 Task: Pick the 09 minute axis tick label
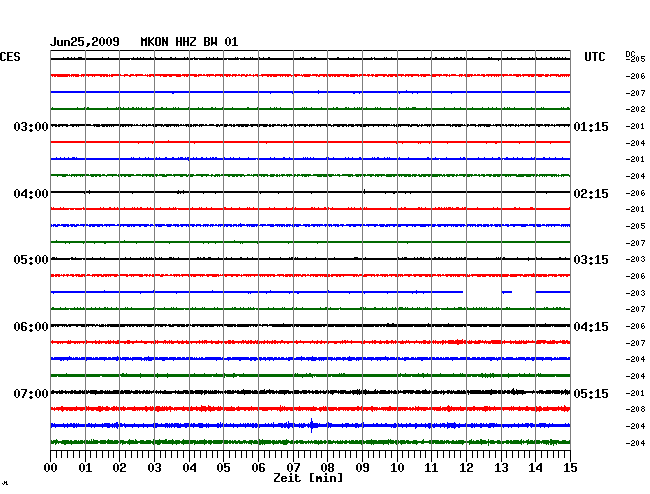[x=362, y=468]
